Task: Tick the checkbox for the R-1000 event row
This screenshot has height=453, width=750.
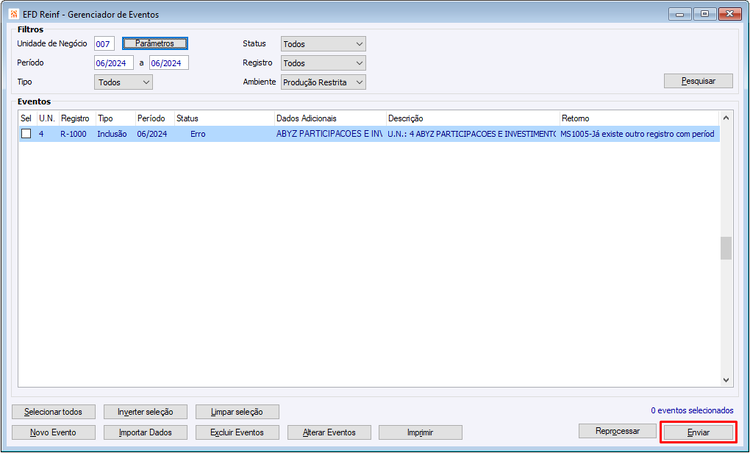Action: pos(26,134)
